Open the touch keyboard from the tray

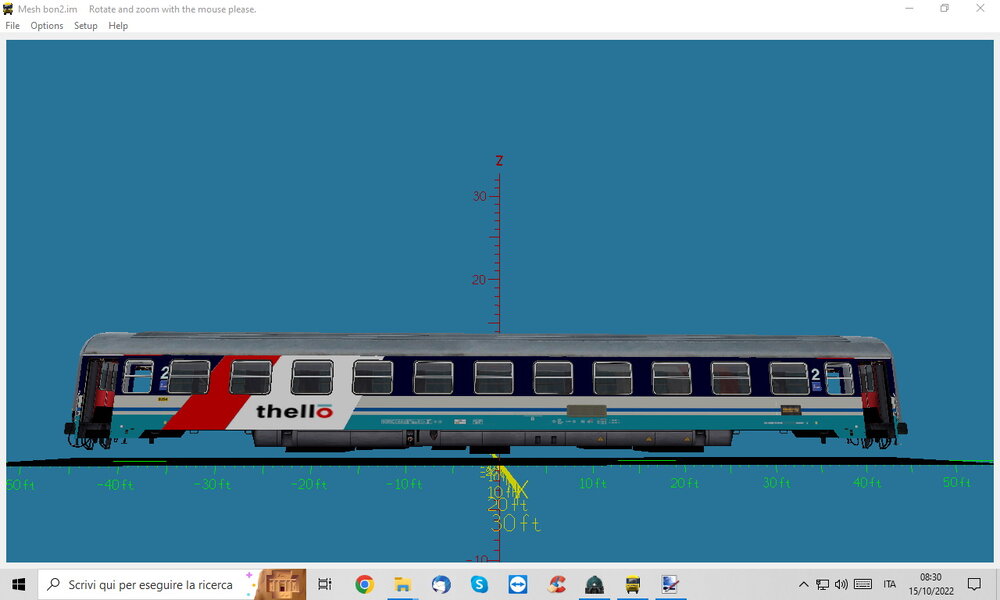click(x=863, y=584)
